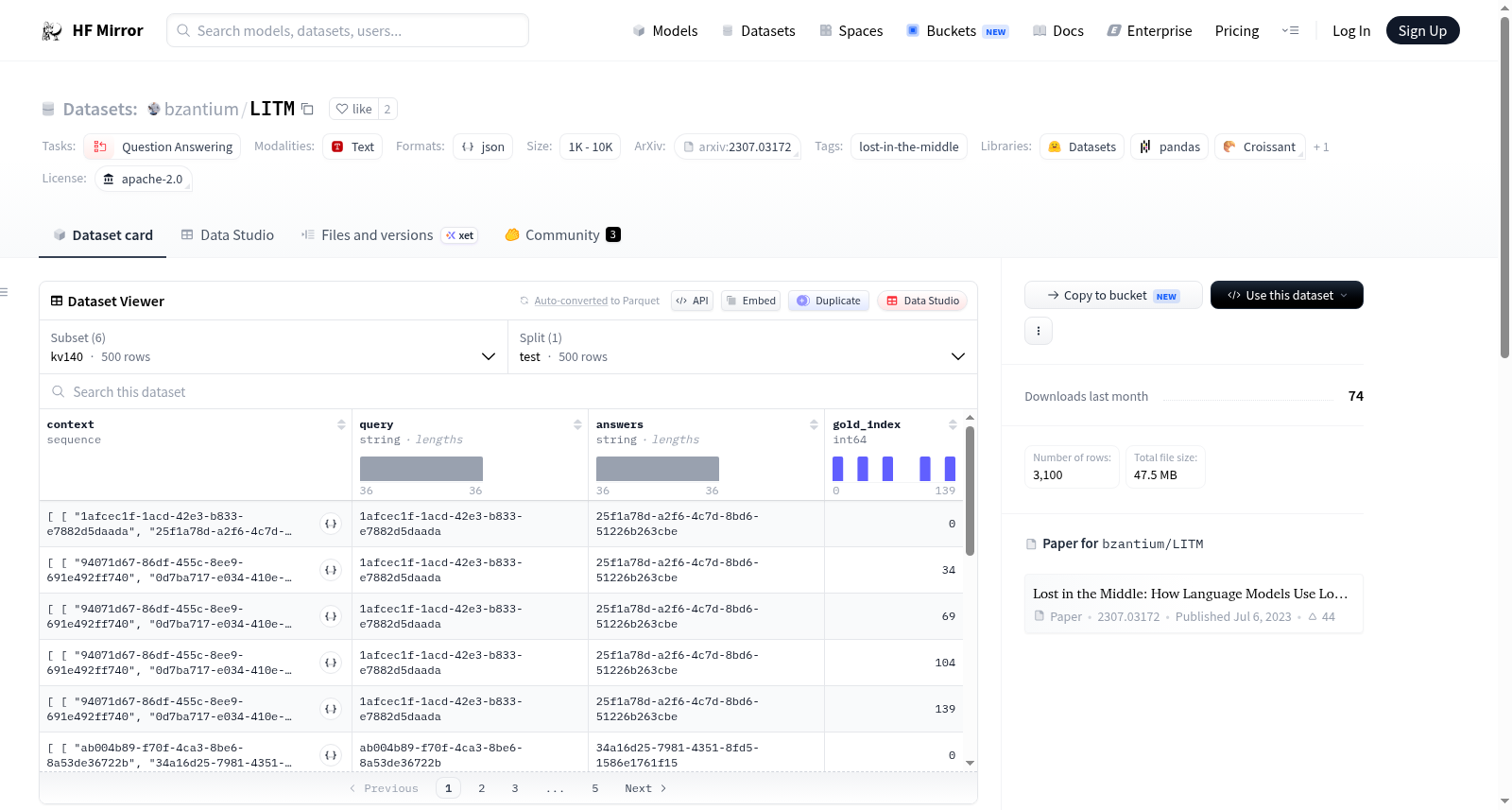Open the Question Answering task tag

coord(163,146)
